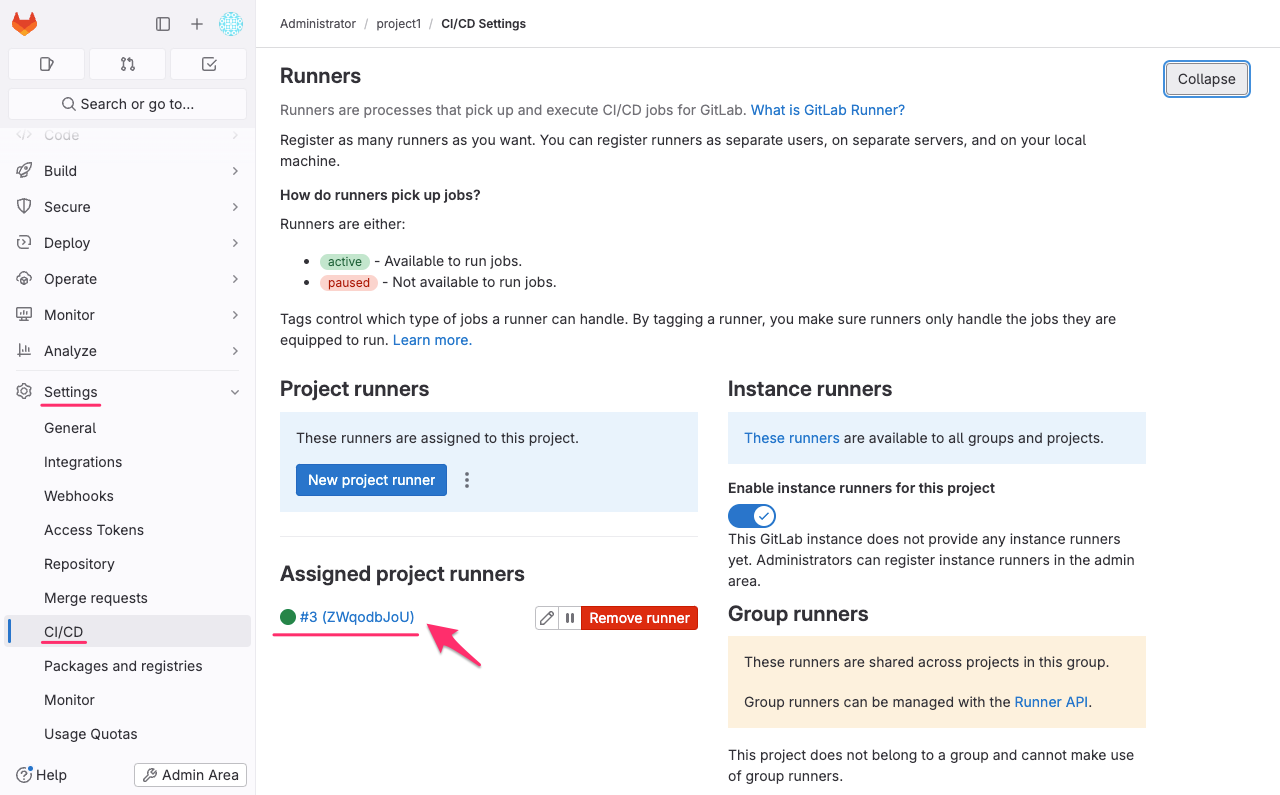The width and height of the screenshot is (1280, 795).
Task: Click the Monitor screen icon
Action: 25,315
